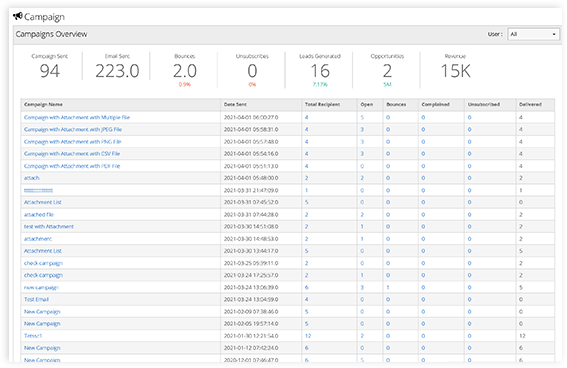Viewport: 567px width, 368px height.
Task: Open the 'test with Attachment' campaign
Action: pos(48,227)
